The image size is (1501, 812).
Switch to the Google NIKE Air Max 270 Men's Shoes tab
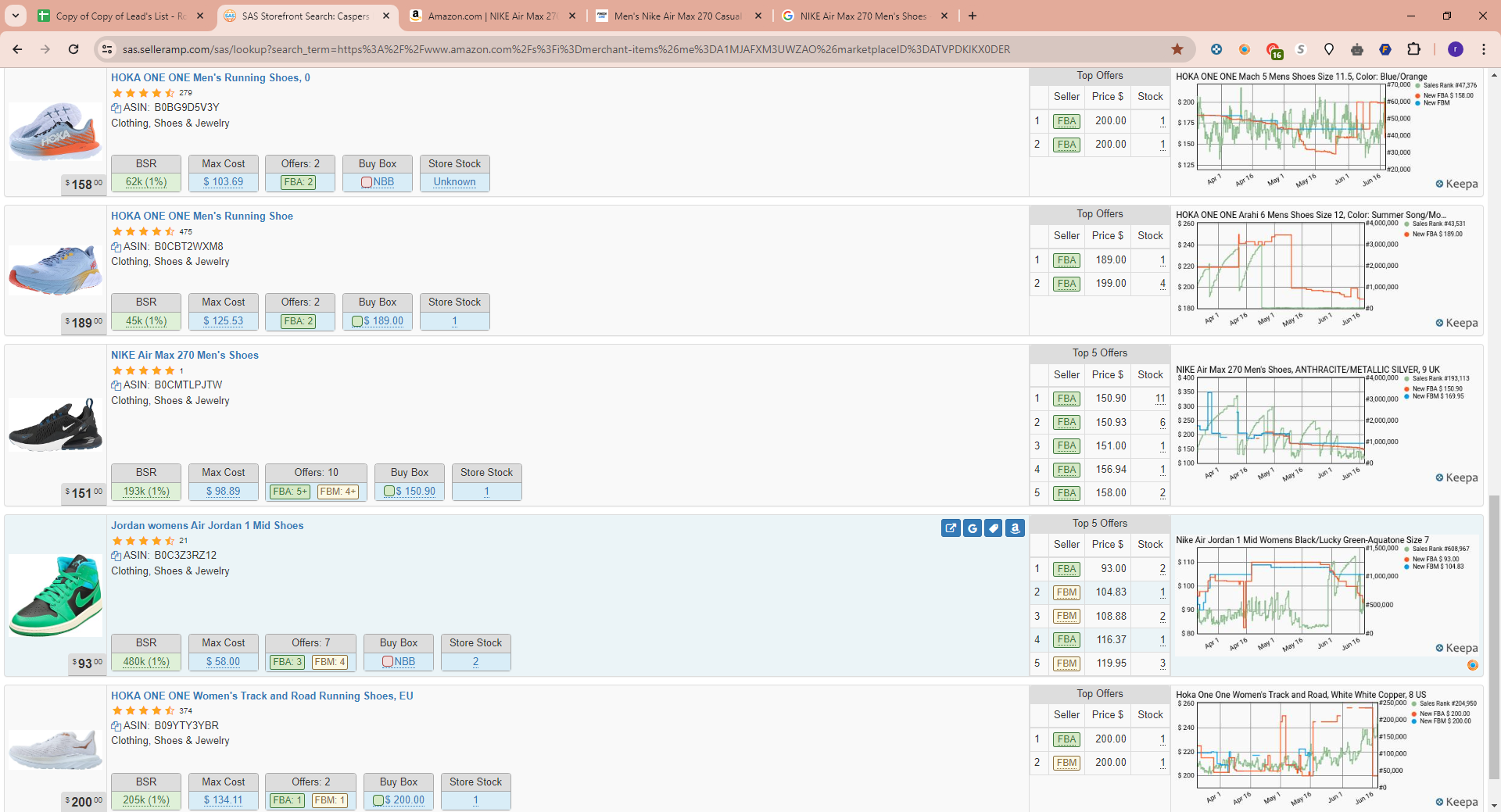(865, 16)
